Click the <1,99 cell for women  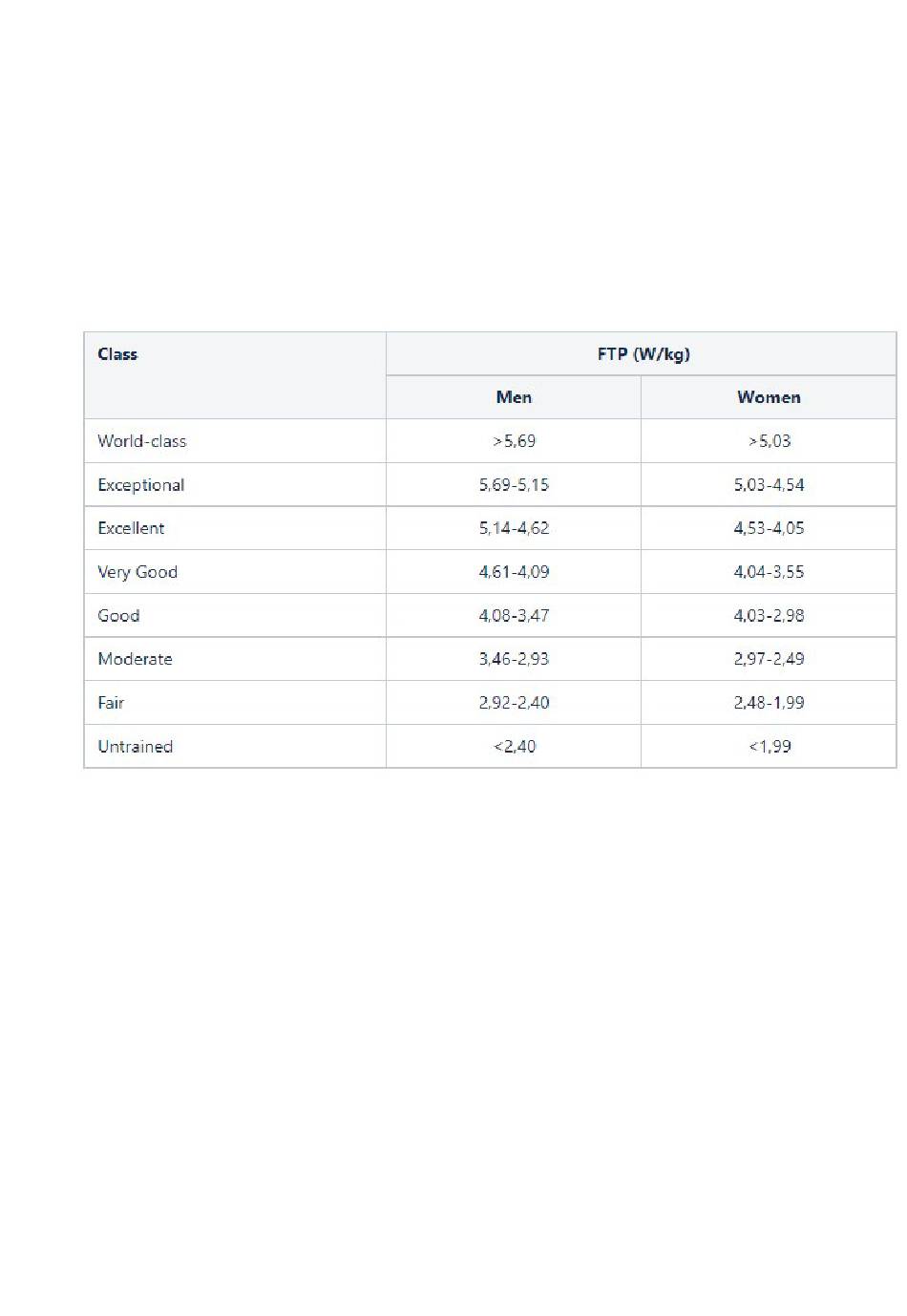click(x=769, y=747)
